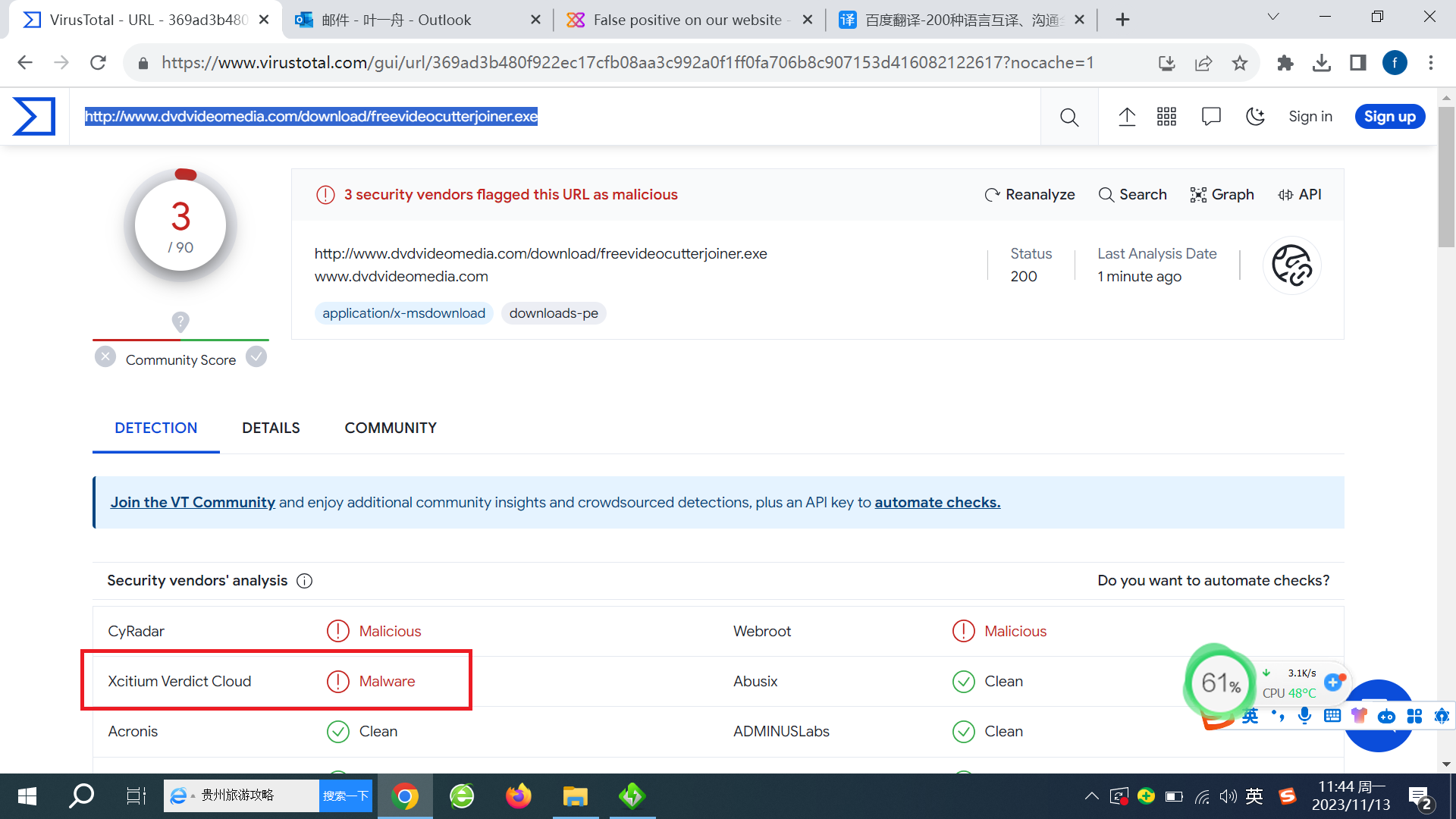The width and height of the screenshot is (1456, 819).
Task: Vote positive with community score checkmark
Action: pos(256,356)
